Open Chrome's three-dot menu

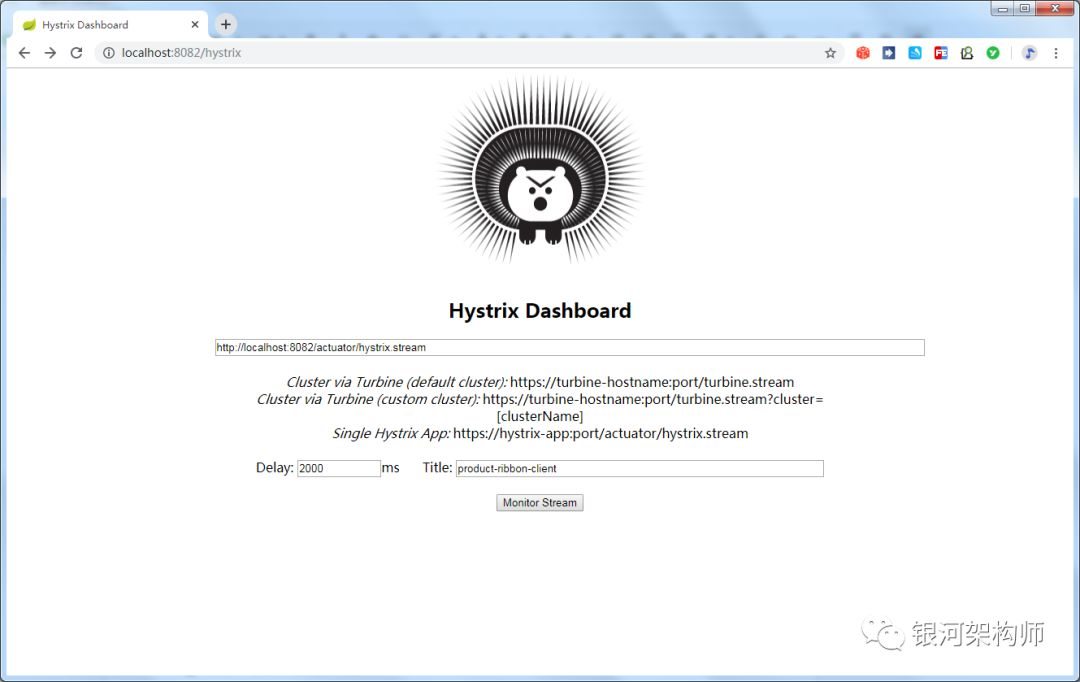(1055, 53)
